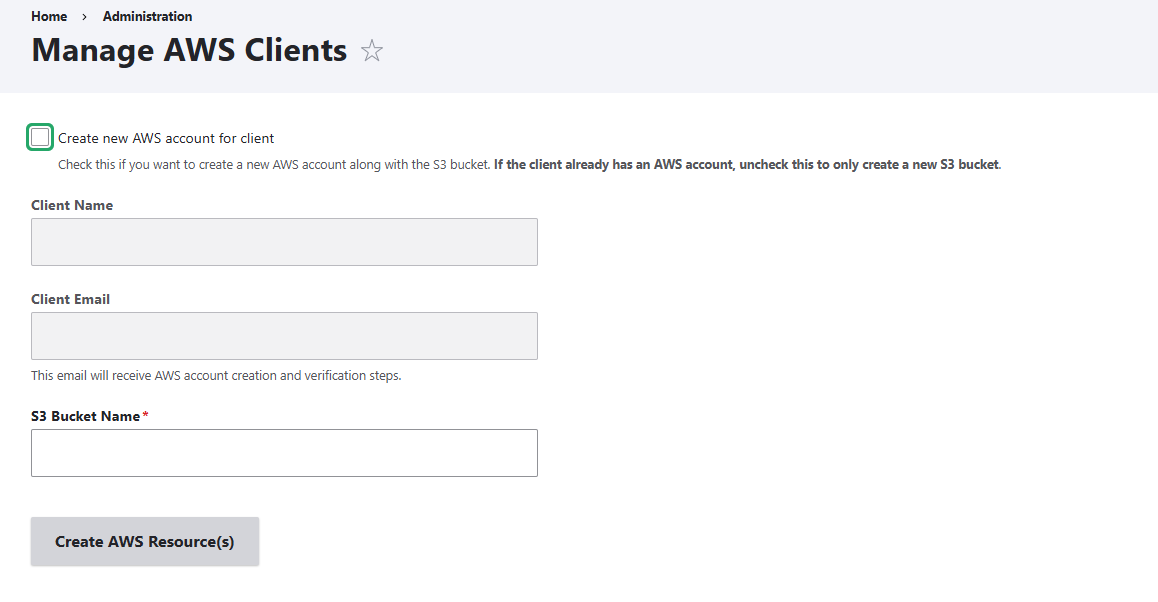Check Create new AWS account for client
The image size is (1158, 602).
tap(40, 137)
